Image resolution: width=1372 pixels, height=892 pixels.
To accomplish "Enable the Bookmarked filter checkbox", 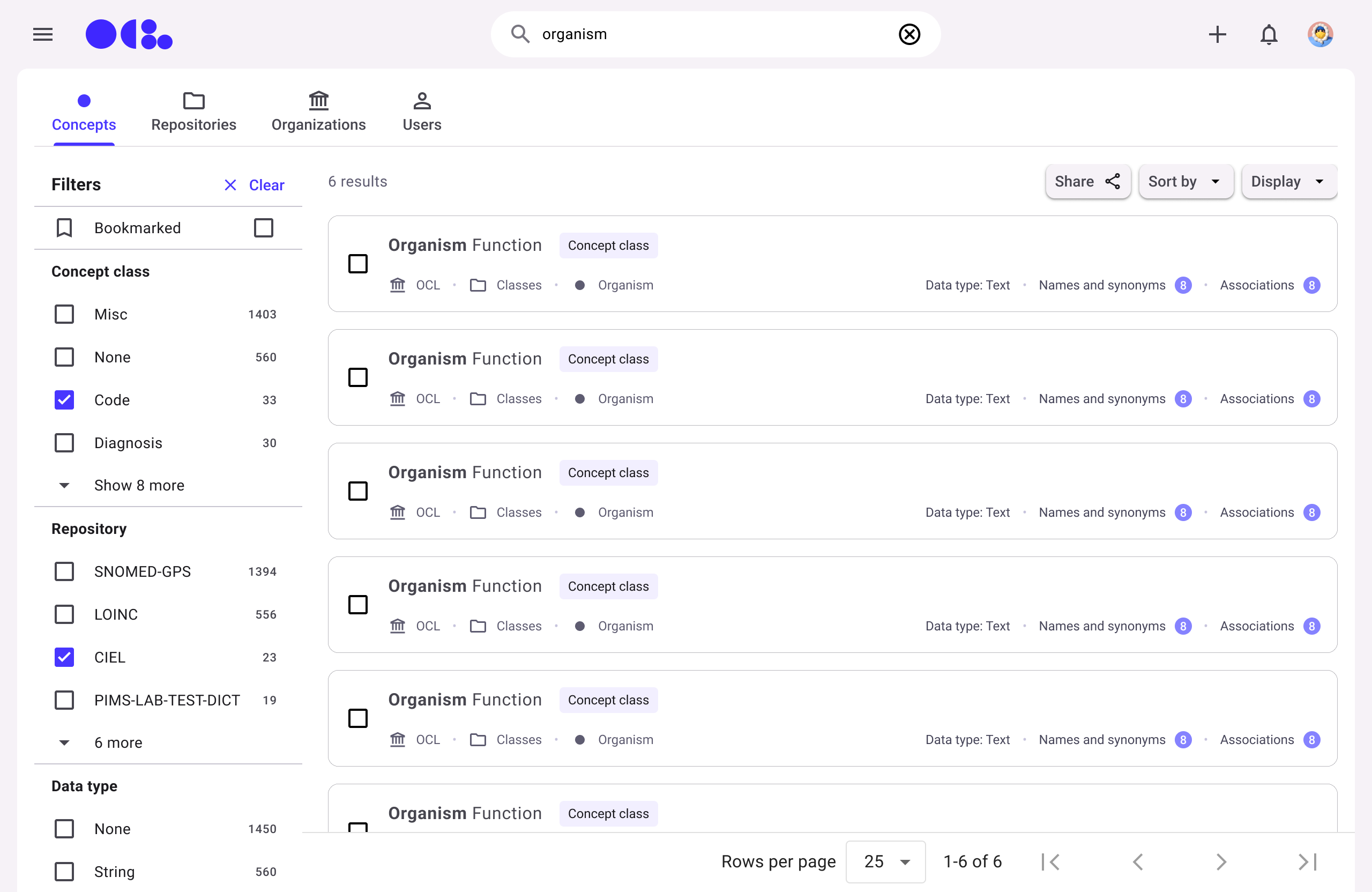I will tap(264, 228).
